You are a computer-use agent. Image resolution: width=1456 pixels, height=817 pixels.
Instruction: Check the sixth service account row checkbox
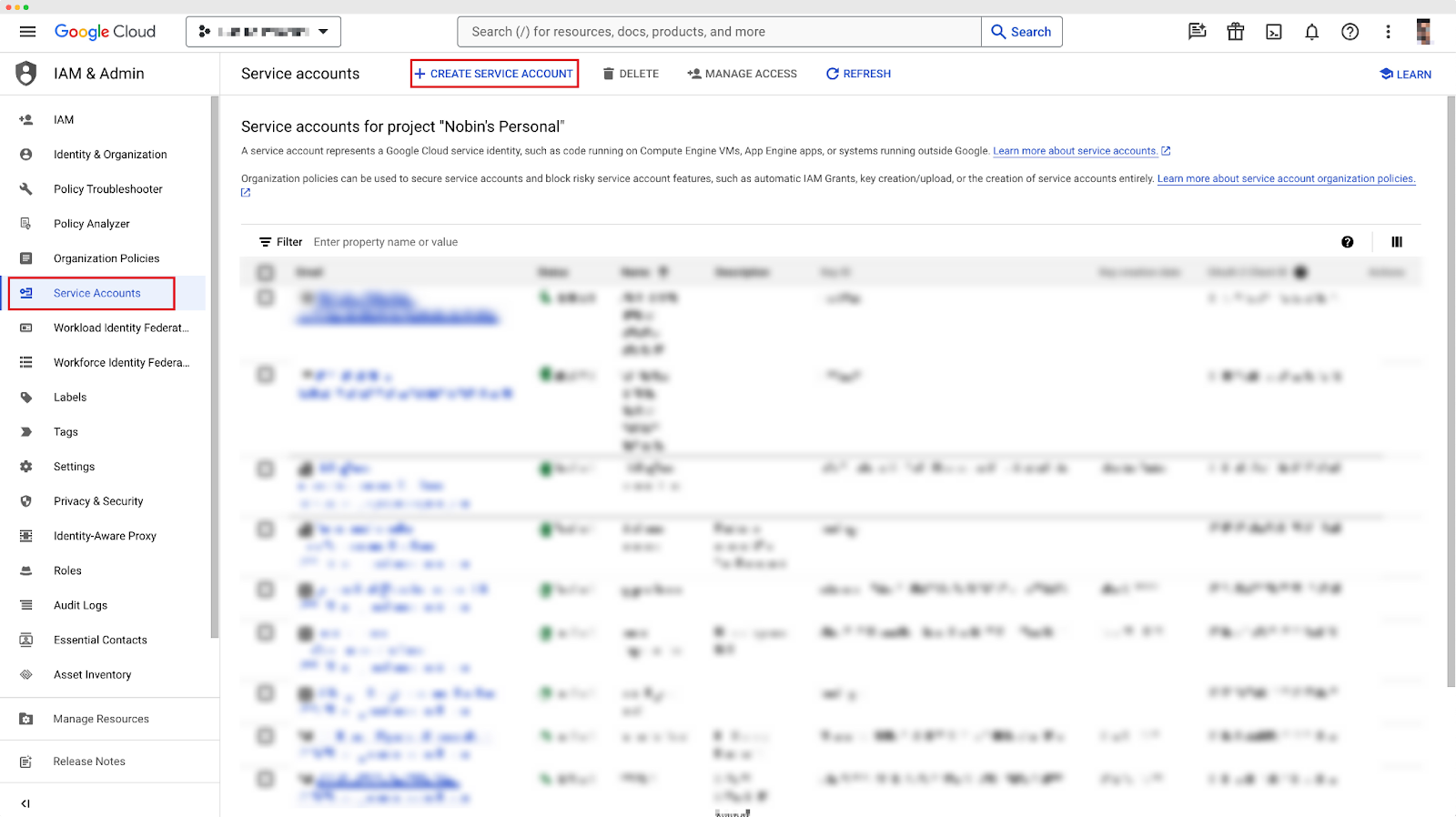(x=266, y=632)
